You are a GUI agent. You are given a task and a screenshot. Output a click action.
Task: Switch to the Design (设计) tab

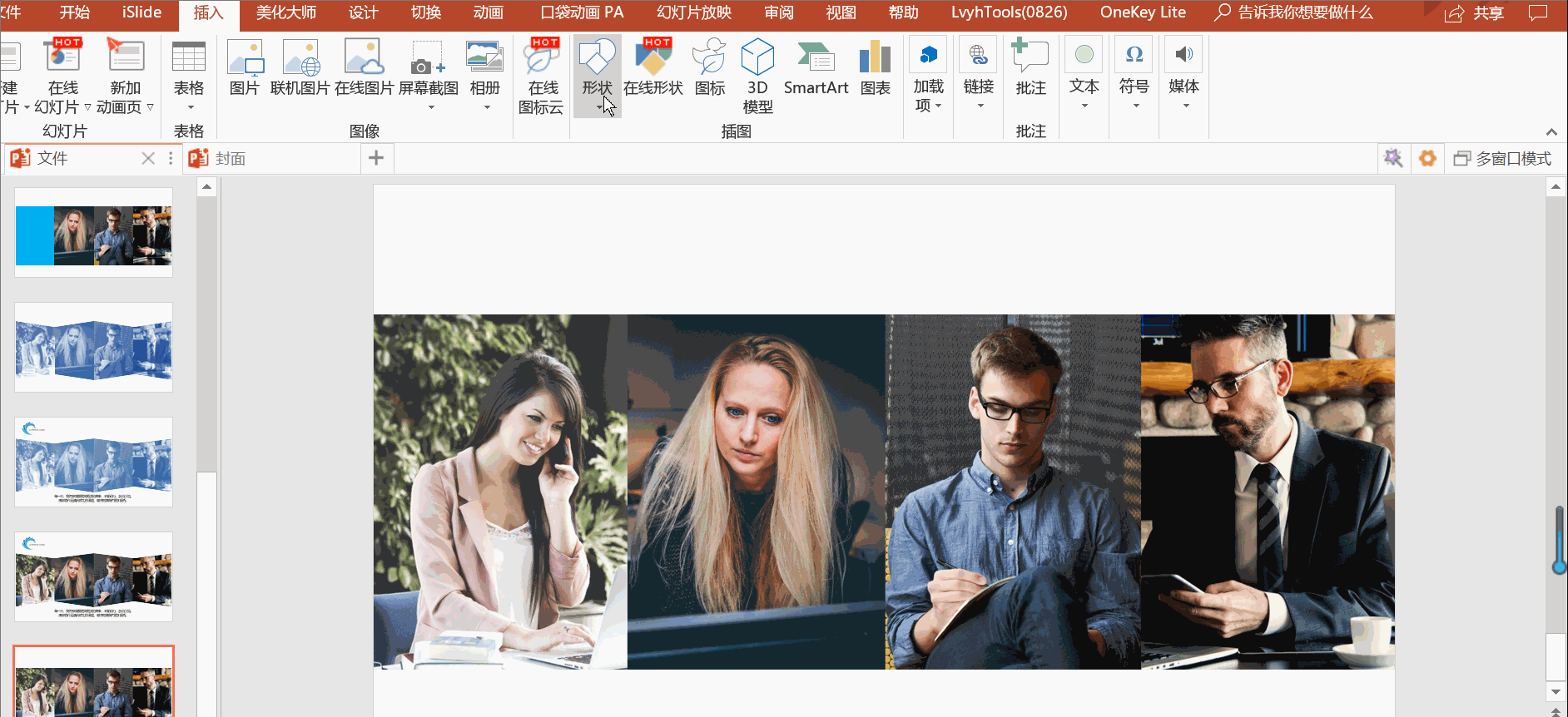(363, 12)
